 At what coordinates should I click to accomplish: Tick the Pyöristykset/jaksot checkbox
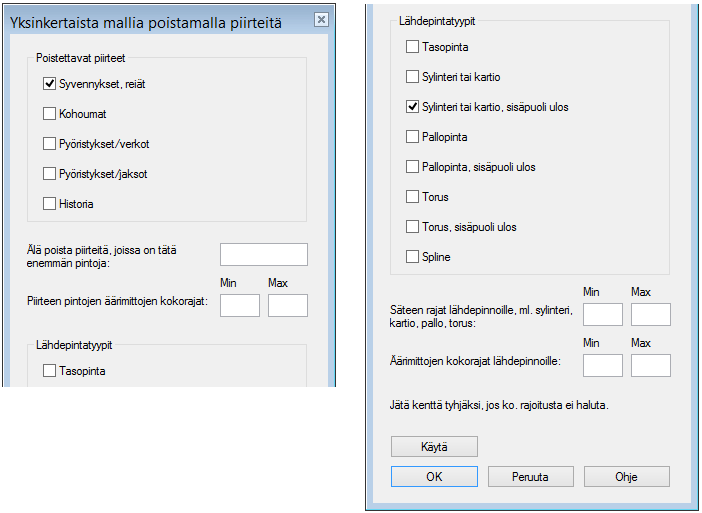click(50, 174)
